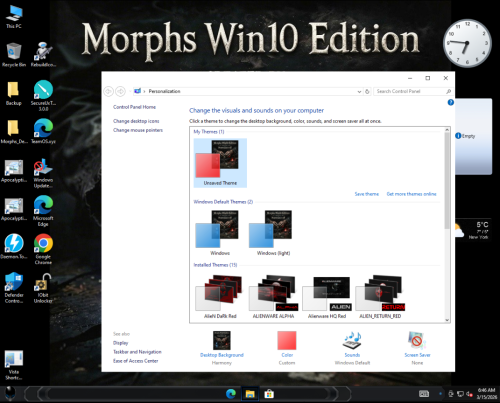Click the analog clock desktop gadget
The width and height of the screenshot is (500, 403).
coord(467,43)
